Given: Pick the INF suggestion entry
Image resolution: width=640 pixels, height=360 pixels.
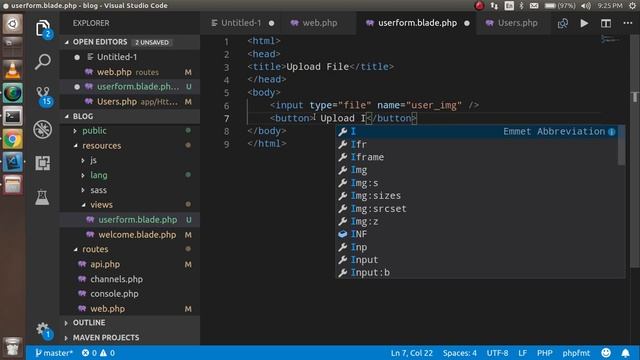Looking at the screenshot, I should (x=477, y=234).
